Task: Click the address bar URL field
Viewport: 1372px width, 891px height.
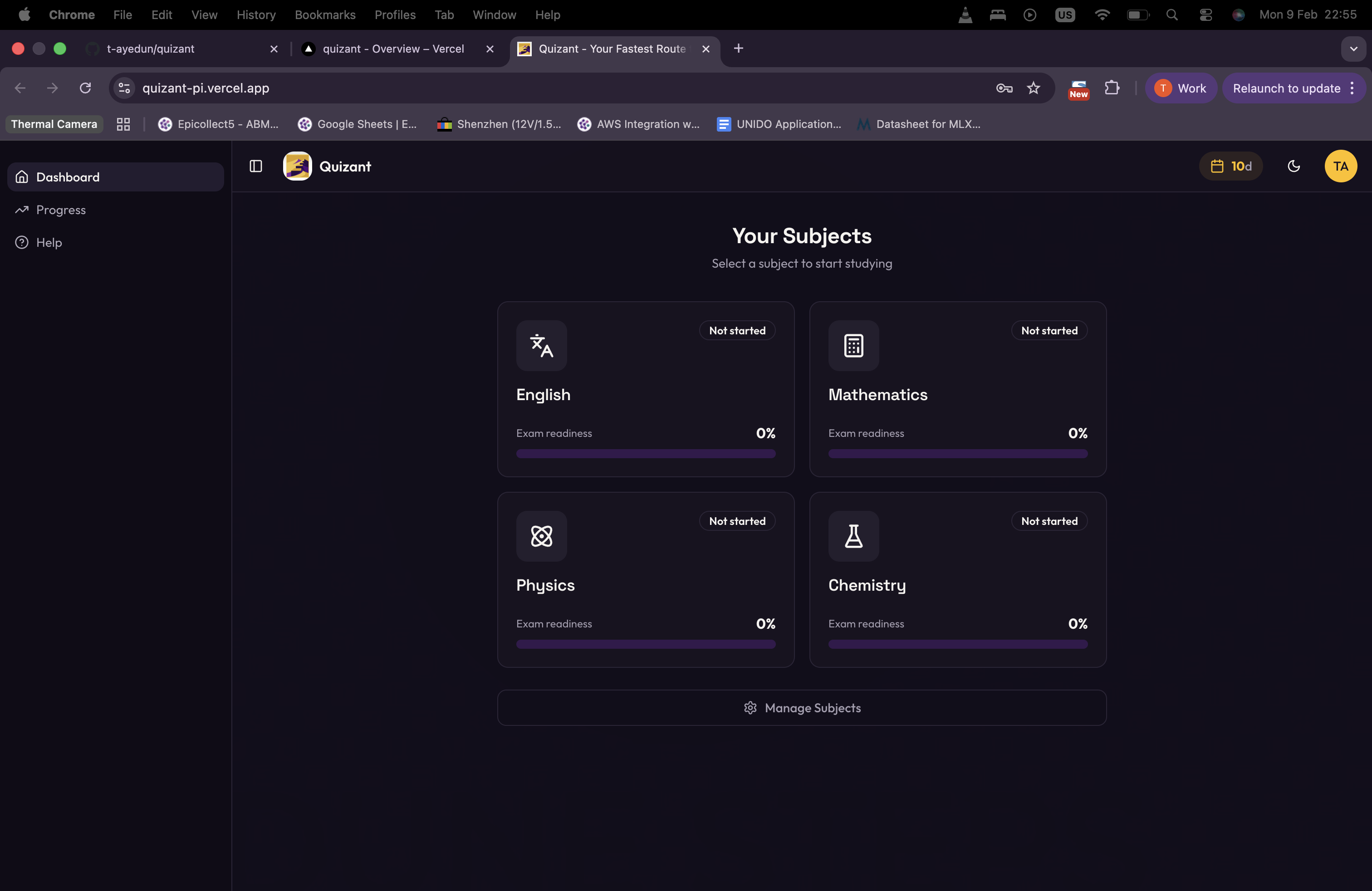Action: (x=519, y=88)
